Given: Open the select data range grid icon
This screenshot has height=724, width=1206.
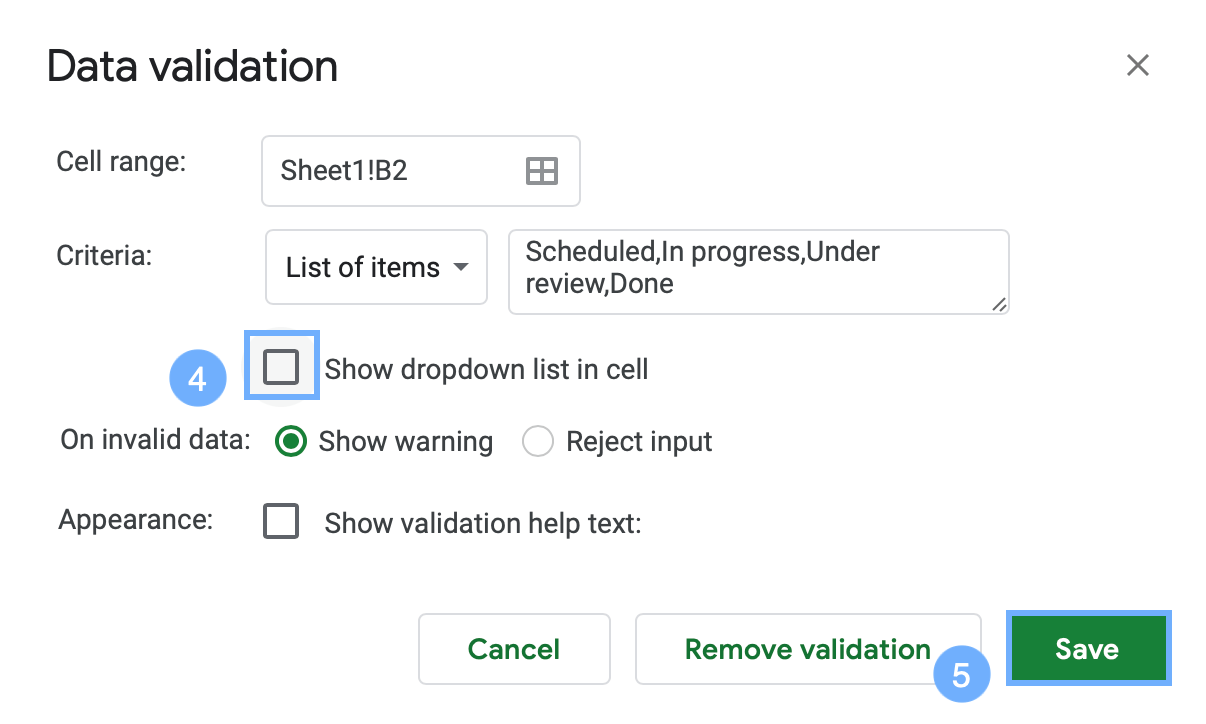Looking at the screenshot, I should point(541,170).
